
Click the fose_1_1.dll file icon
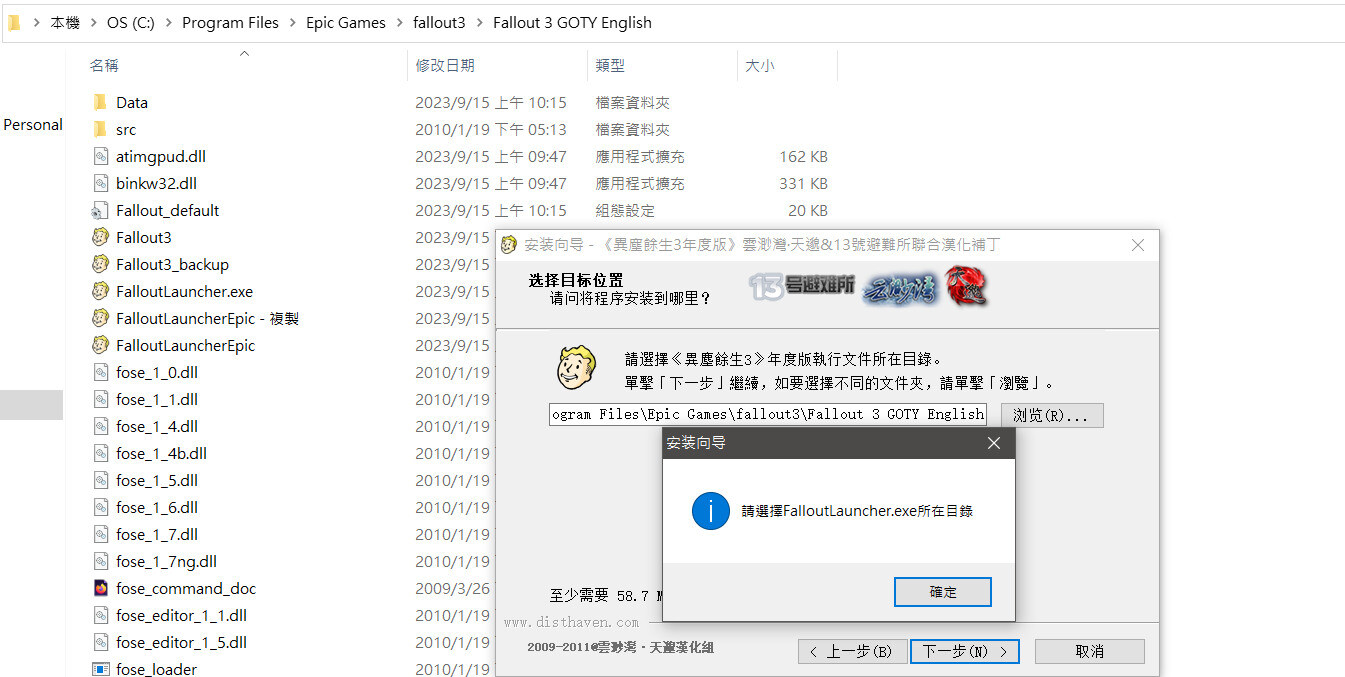(100, 399)
